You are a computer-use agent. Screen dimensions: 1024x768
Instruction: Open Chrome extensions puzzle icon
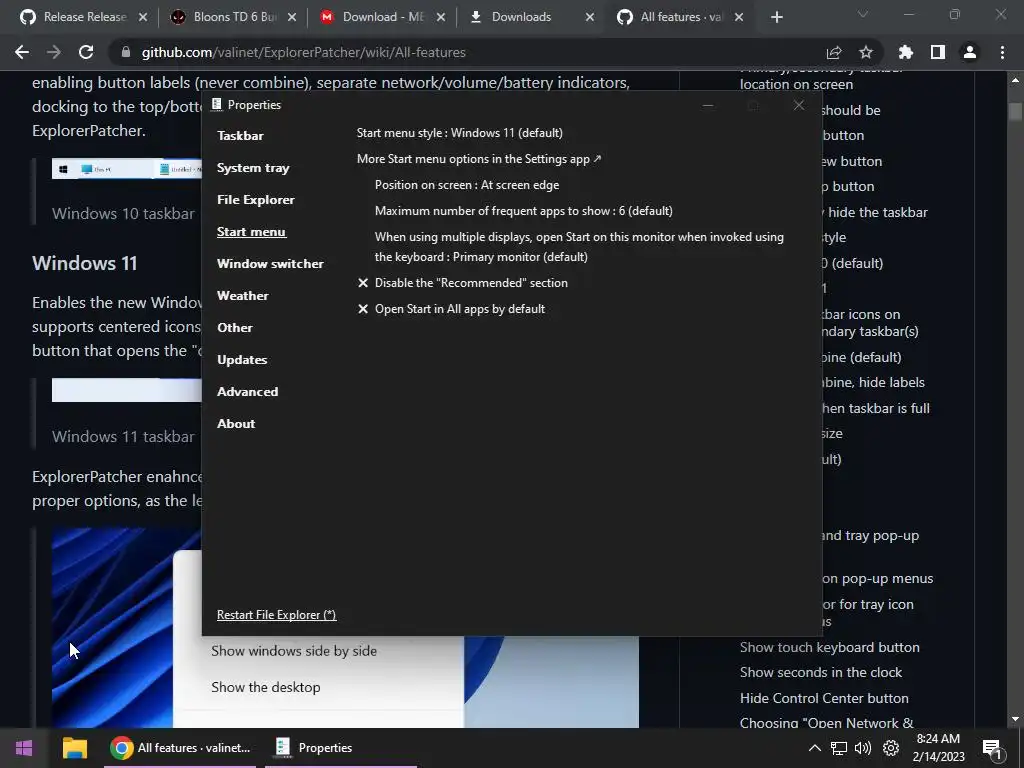(906, 52)
